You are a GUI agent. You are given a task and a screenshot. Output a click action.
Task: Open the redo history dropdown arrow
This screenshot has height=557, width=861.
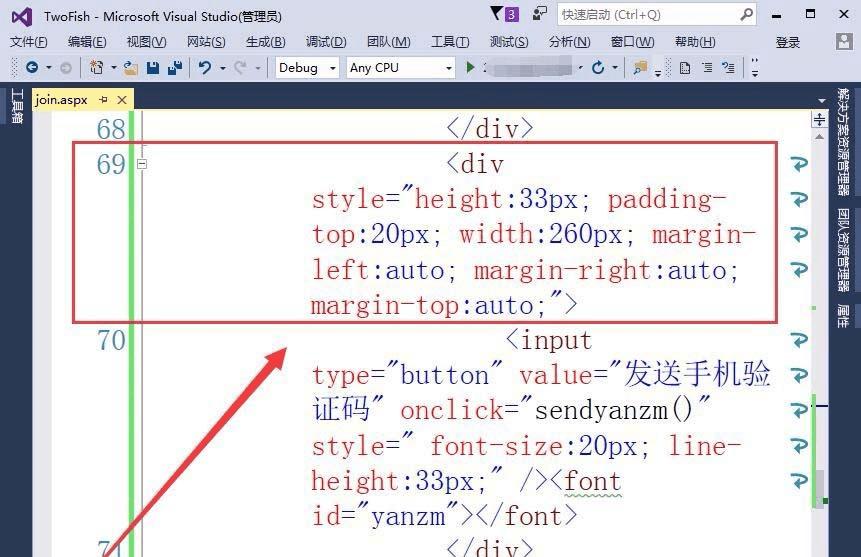(258, 68)
